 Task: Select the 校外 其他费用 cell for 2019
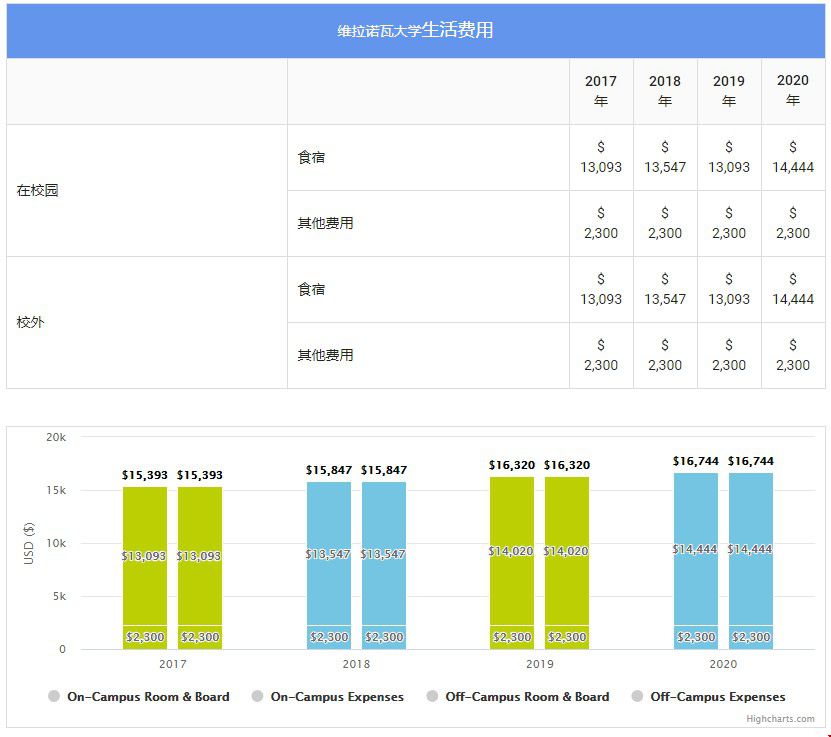pyautogui.click(x=729, y=356)
